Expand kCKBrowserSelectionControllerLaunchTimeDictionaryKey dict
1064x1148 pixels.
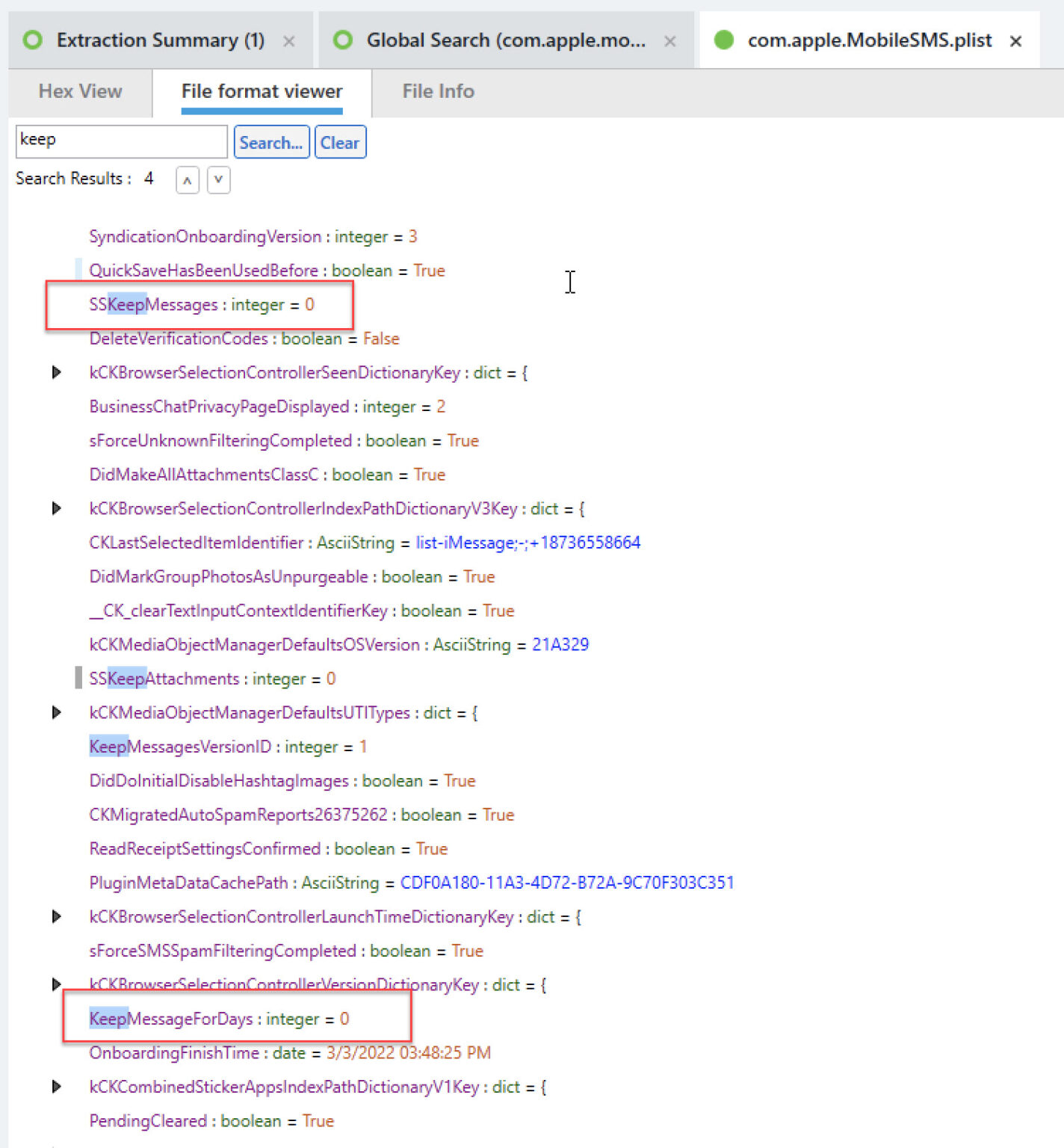[x=57, y=916]
